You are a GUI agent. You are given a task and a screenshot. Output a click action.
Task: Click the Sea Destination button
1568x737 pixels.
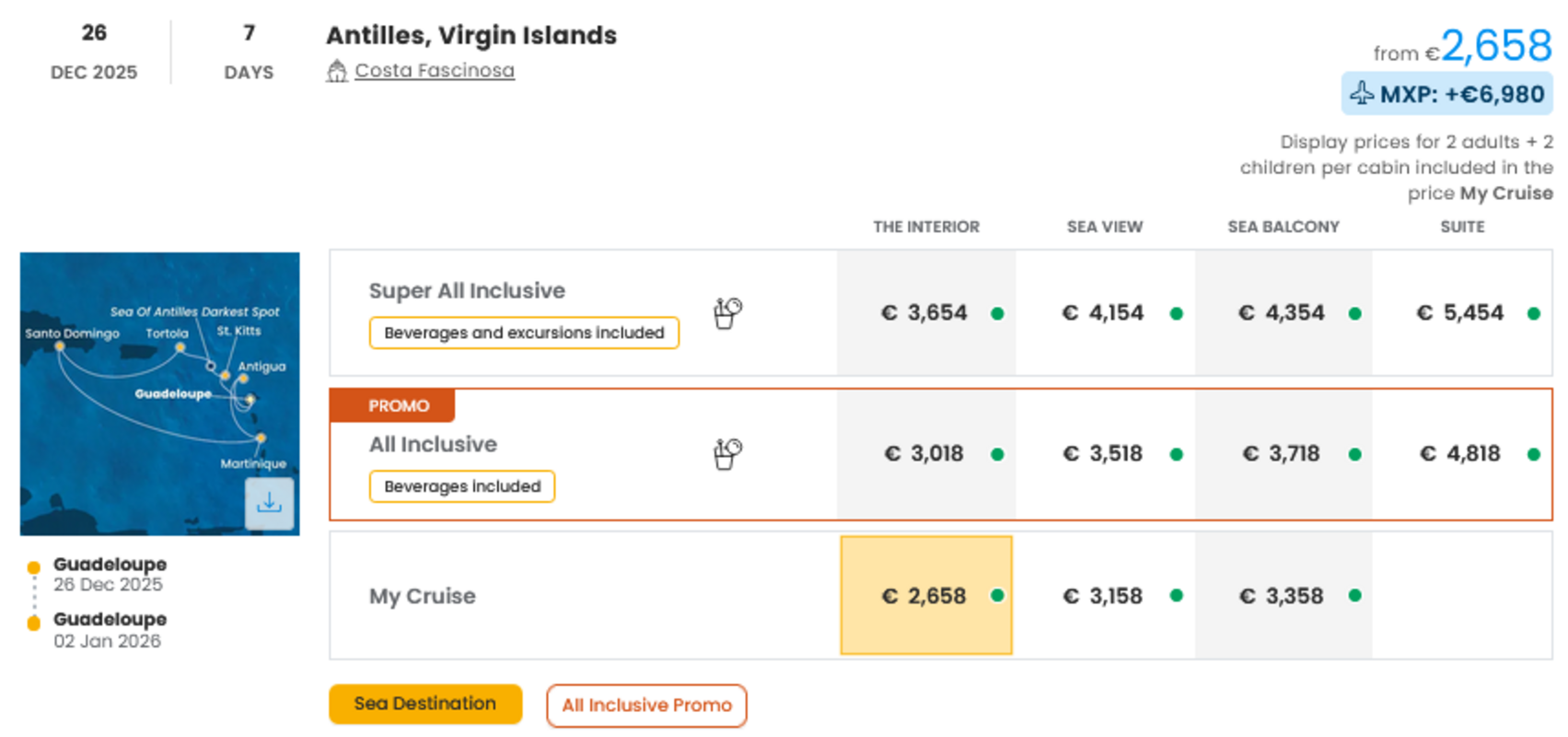coord(425,704)
